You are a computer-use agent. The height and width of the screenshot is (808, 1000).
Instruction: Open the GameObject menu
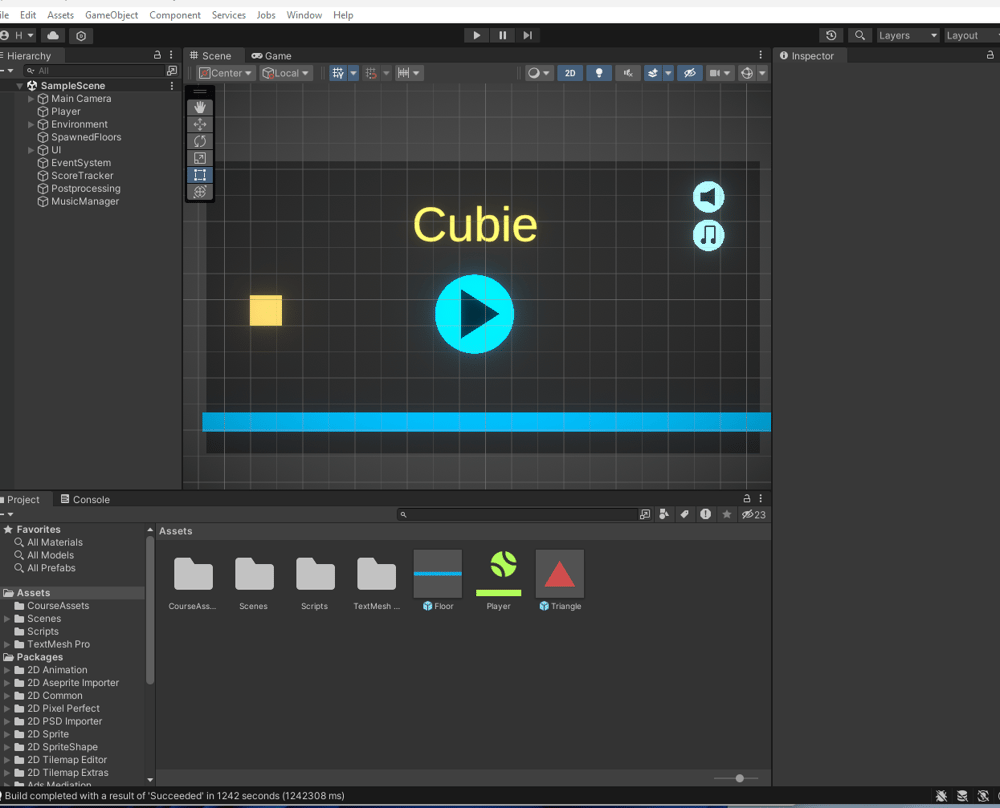[x=112, y=15]
